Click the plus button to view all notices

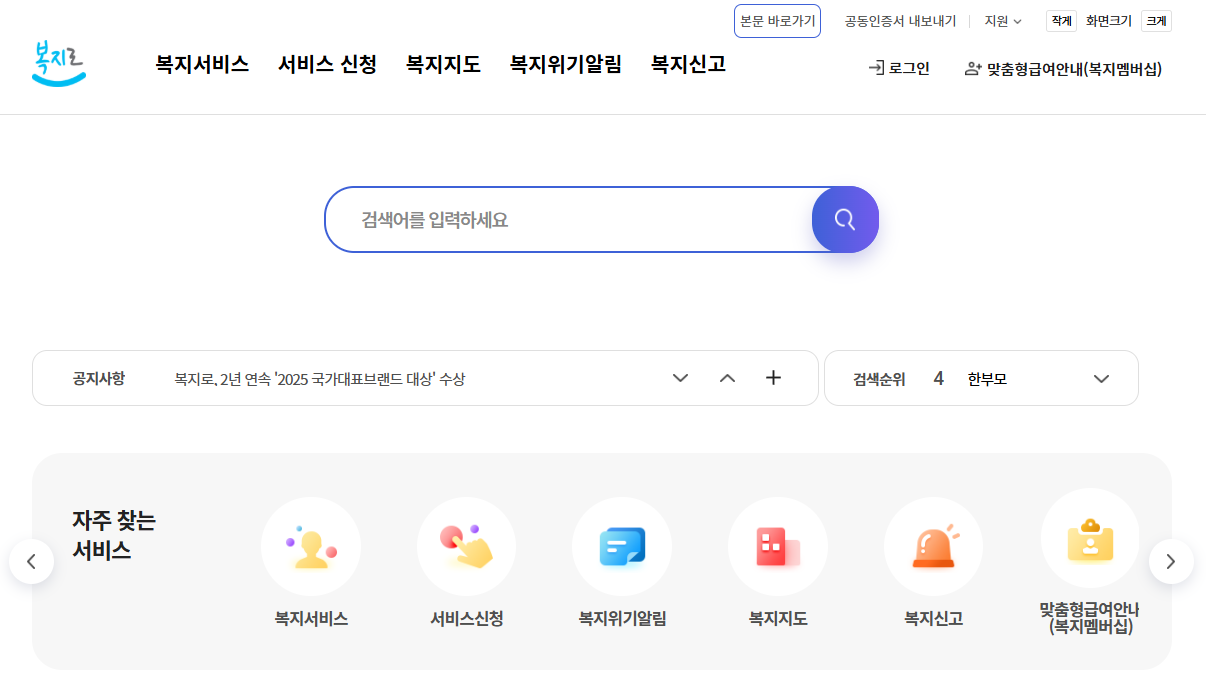coord(772,378)
